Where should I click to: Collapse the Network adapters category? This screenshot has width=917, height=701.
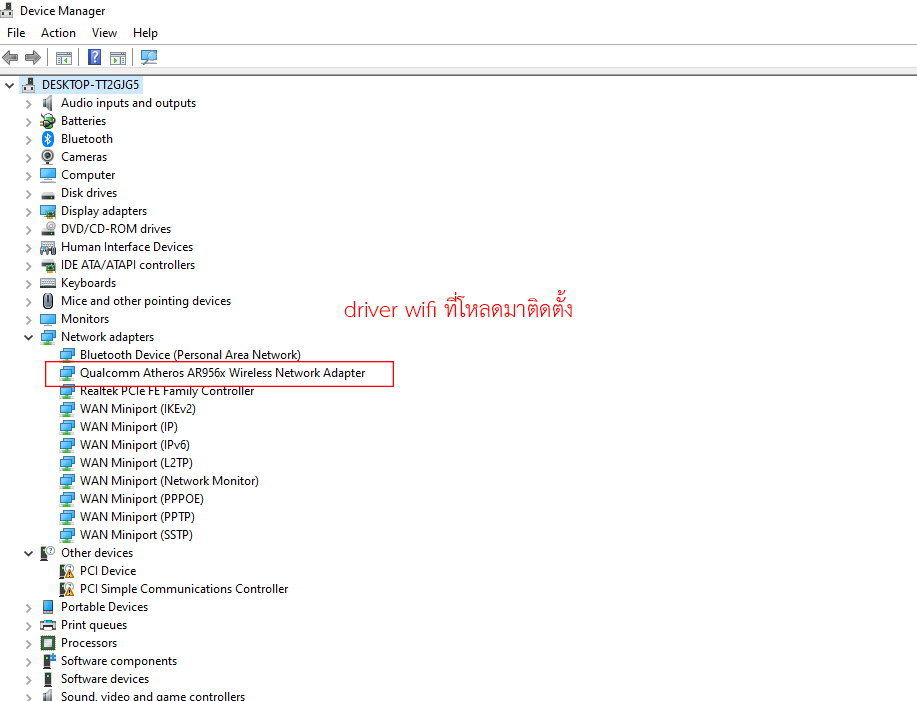tap(28, 337)
